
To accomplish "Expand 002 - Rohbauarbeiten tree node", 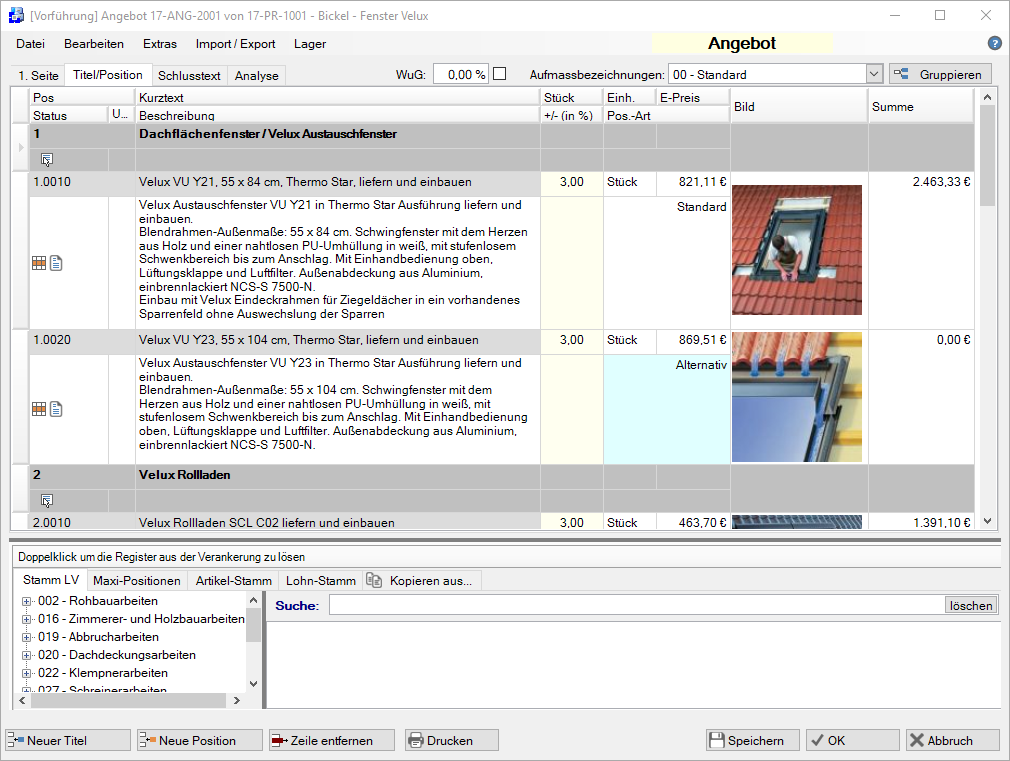I will click(26, 601).
